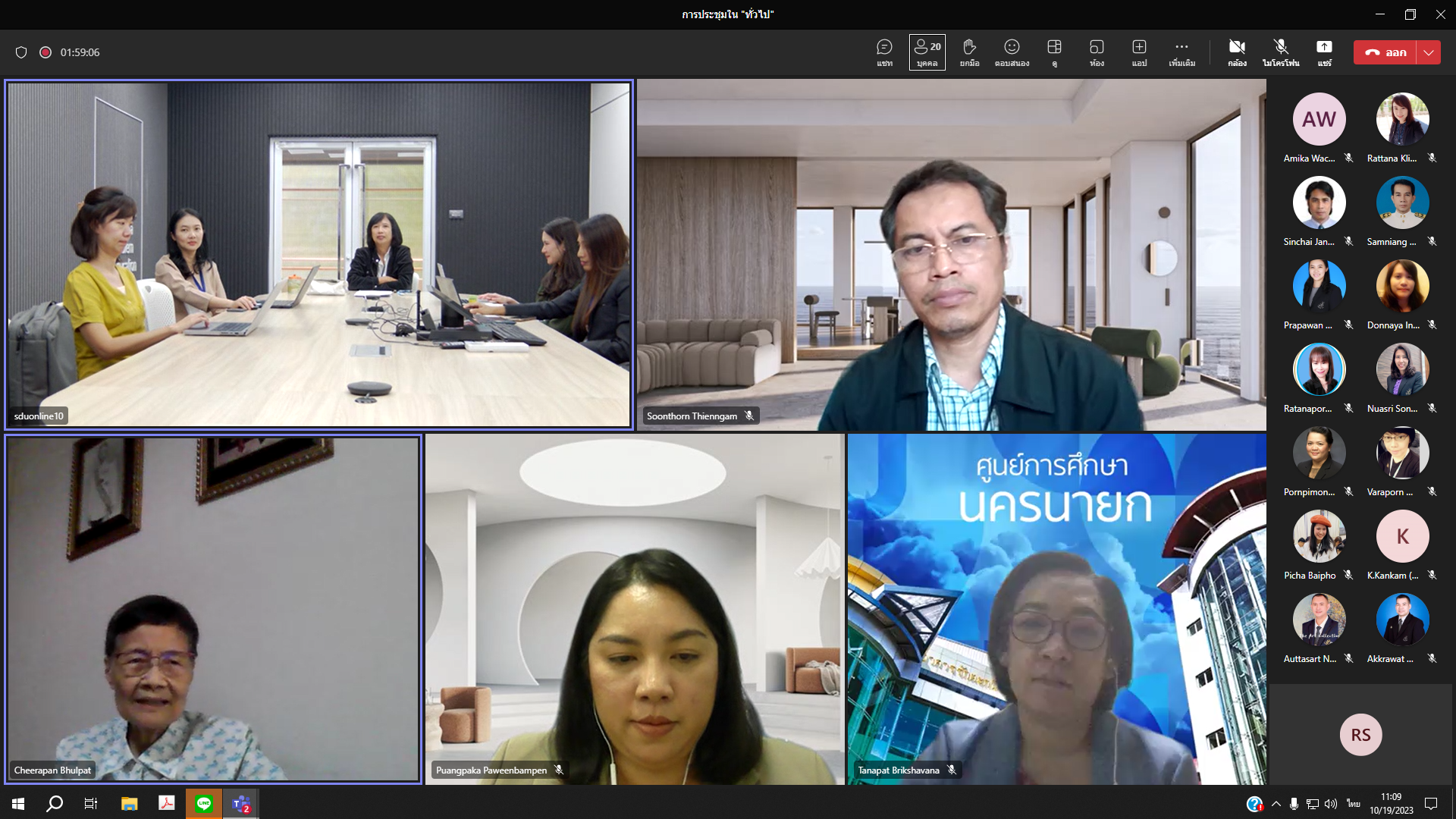
Task: Click the meeting timer 01:59:06
Action: pyautogui.click(x=80, y=52)
